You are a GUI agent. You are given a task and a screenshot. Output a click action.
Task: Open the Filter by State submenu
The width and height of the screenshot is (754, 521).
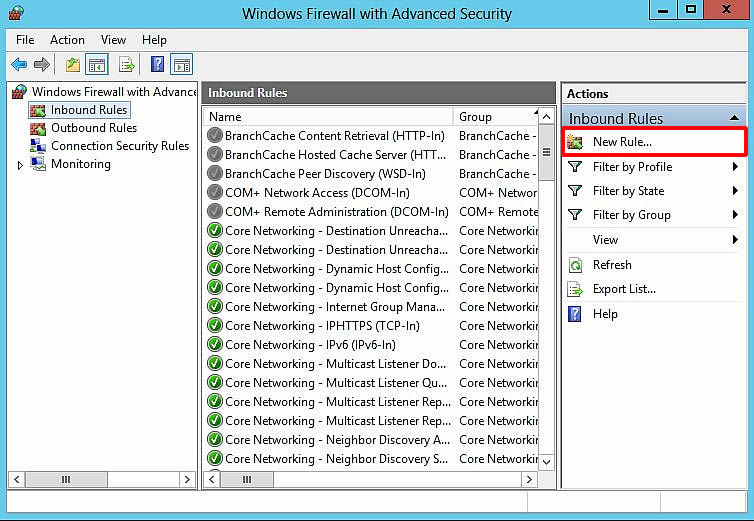tap(628, 191)
